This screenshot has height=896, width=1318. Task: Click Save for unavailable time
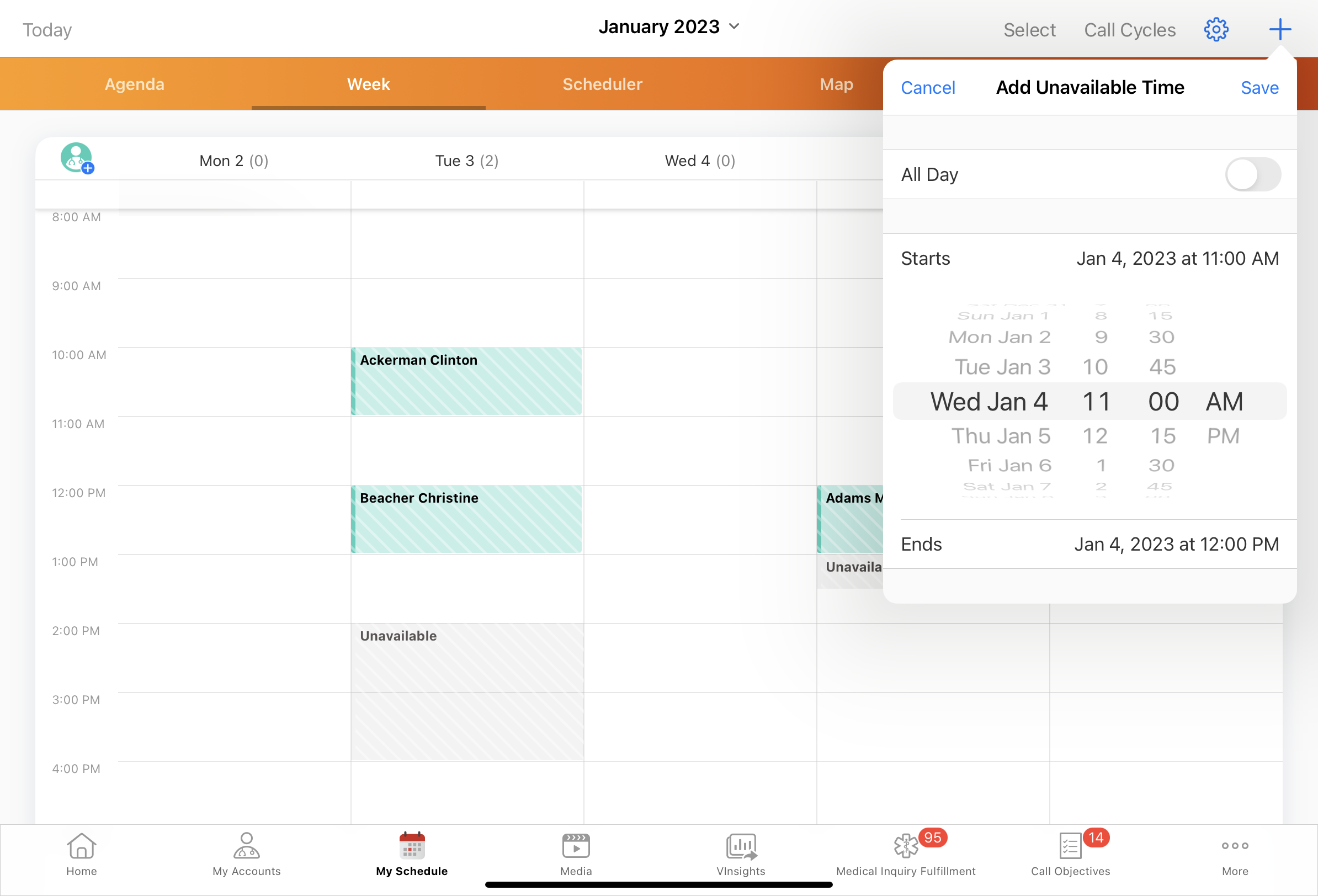[x=1259, y=88]
